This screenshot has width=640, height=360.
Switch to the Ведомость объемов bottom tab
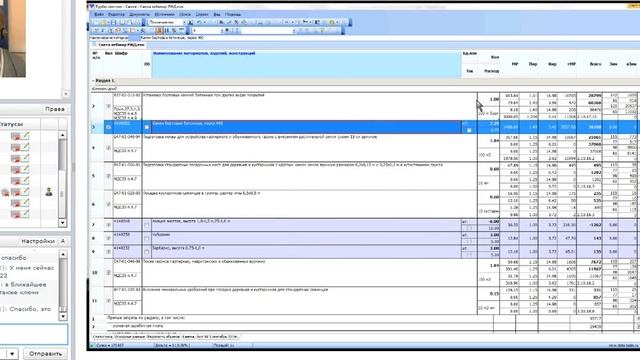(x=163, y=337)
